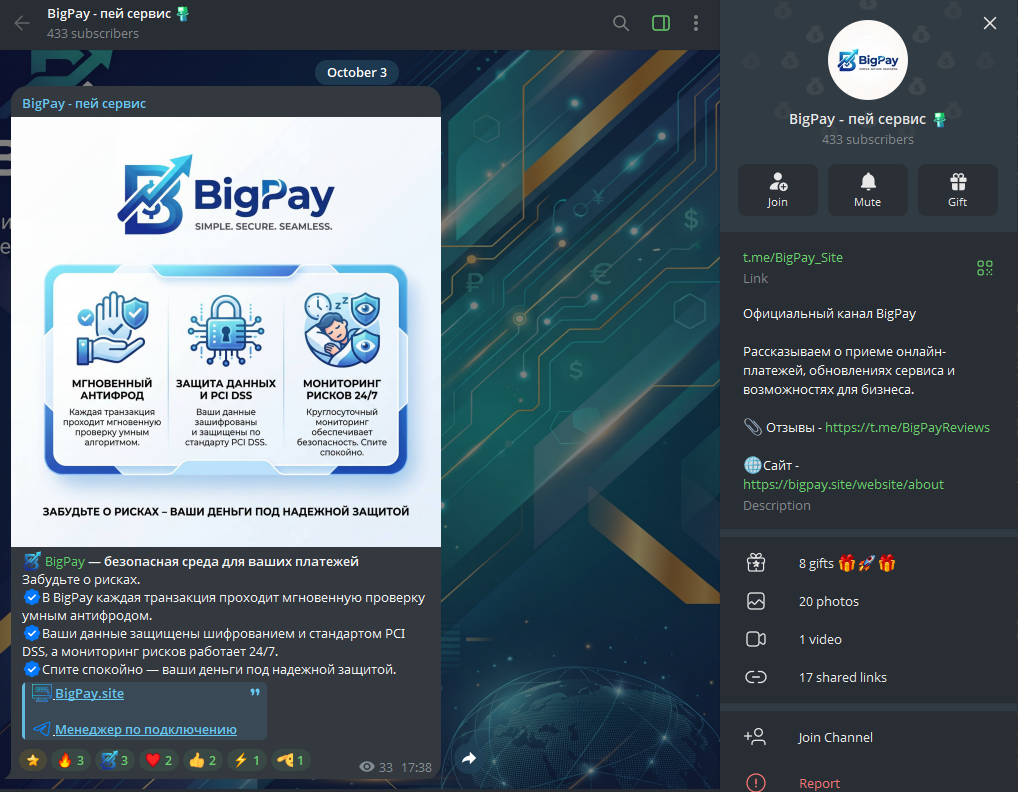The image size is (1018, 792).
Task: Click the shared links chain icon
Action: tap(756, 677)
